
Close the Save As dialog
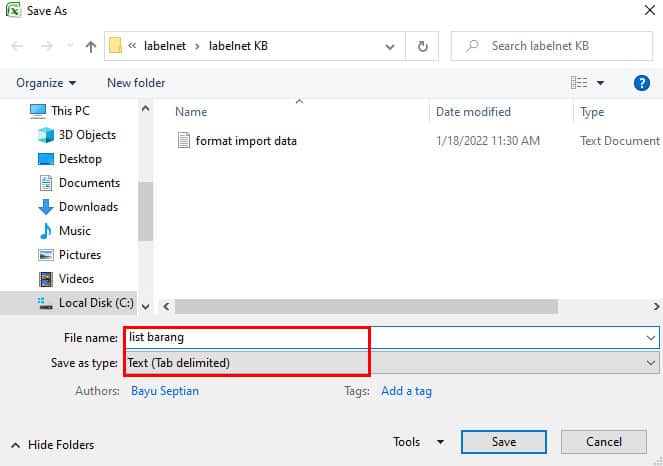(x=650, y=10)
